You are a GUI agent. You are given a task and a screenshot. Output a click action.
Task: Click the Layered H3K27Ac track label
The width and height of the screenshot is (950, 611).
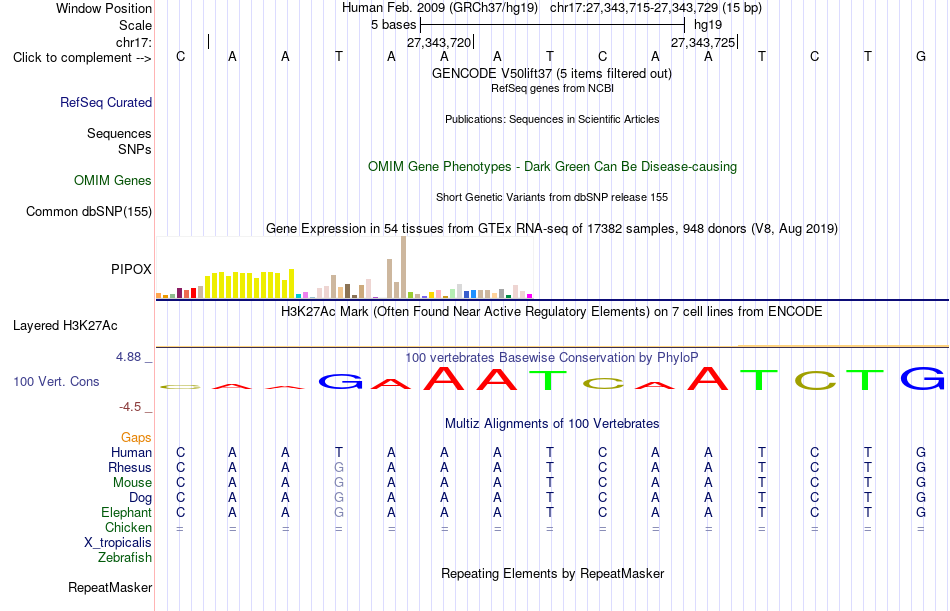coord(65,326)
